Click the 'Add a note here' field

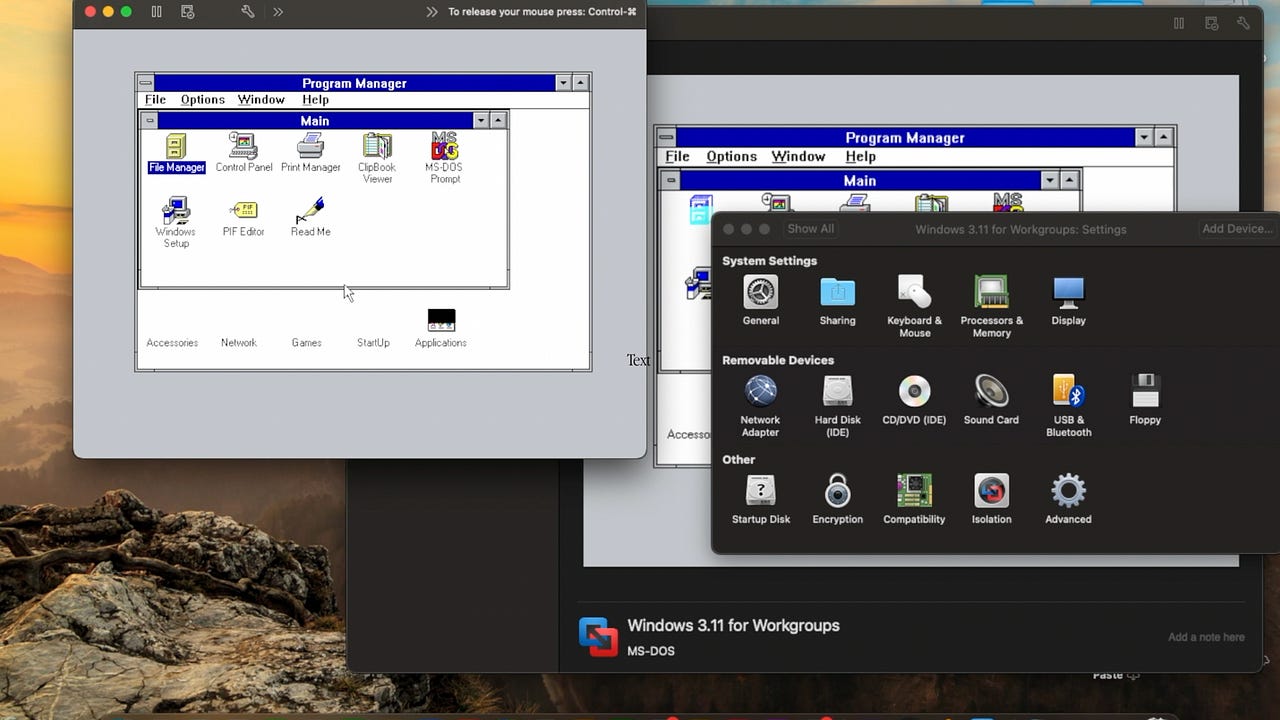coord(1206,637)
